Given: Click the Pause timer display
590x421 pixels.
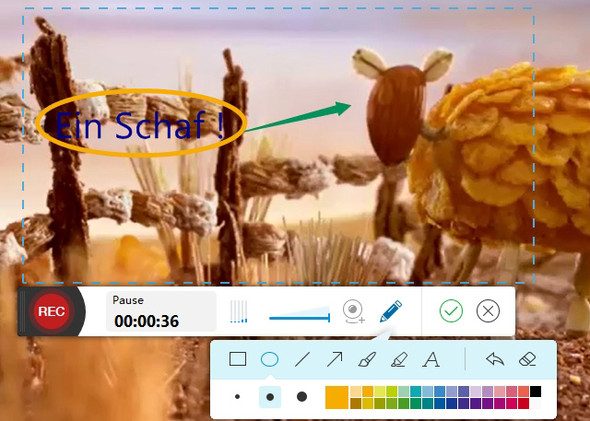Looking at the screenshot, I should click(x=161, y=311).
